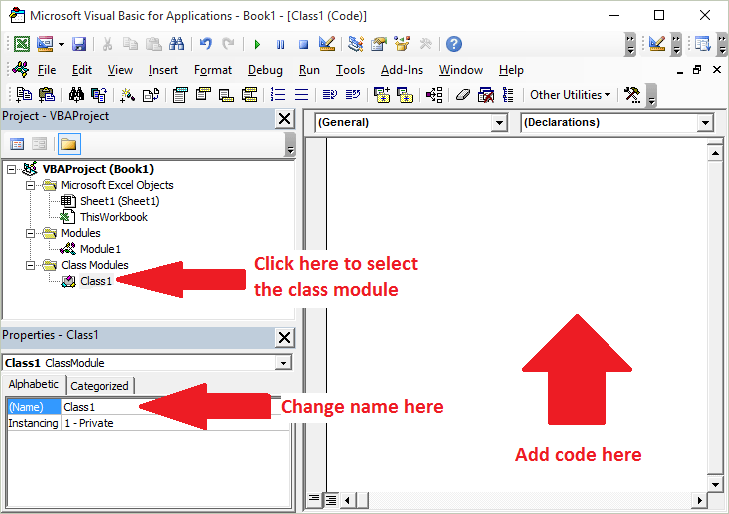This screenshot has height=514, width=729.
Task: Click the Copy icon in the Standard toolbar
Action: pos(130,44)
